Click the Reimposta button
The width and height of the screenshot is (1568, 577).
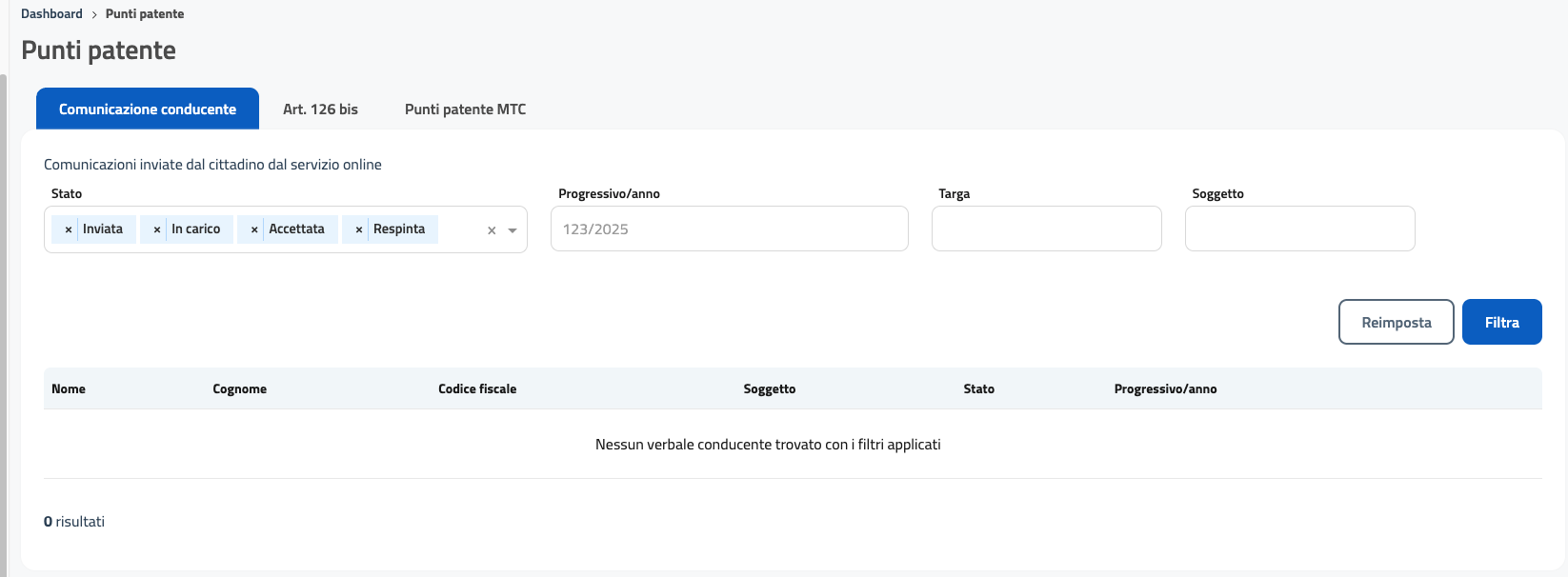[1396, 322]
